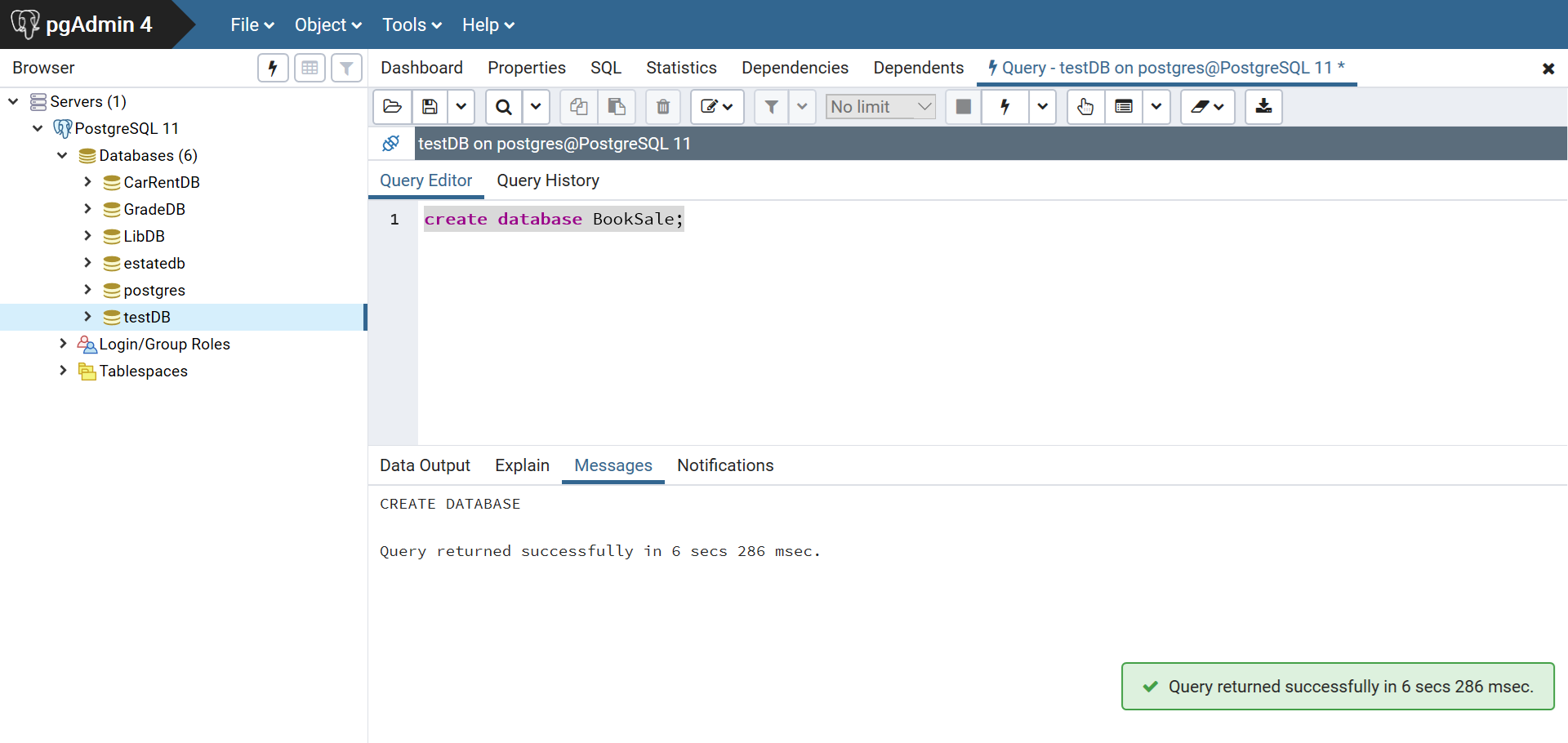Click the View Data table icon in Browser
Screen dimensions: 1568x743
pos(310,68)
